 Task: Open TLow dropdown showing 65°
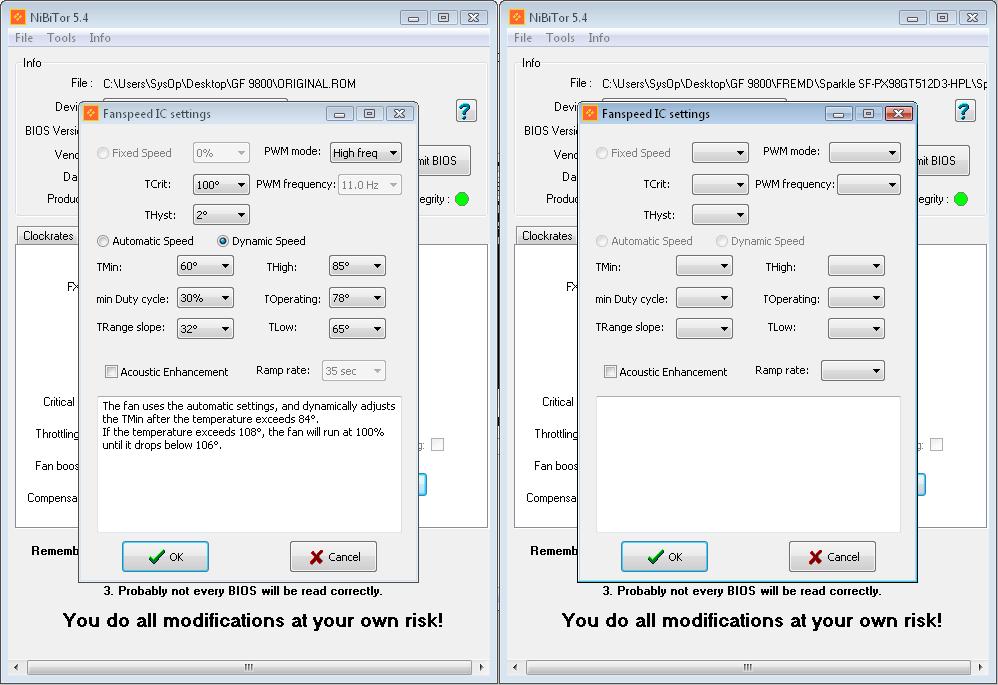point(357,328)
